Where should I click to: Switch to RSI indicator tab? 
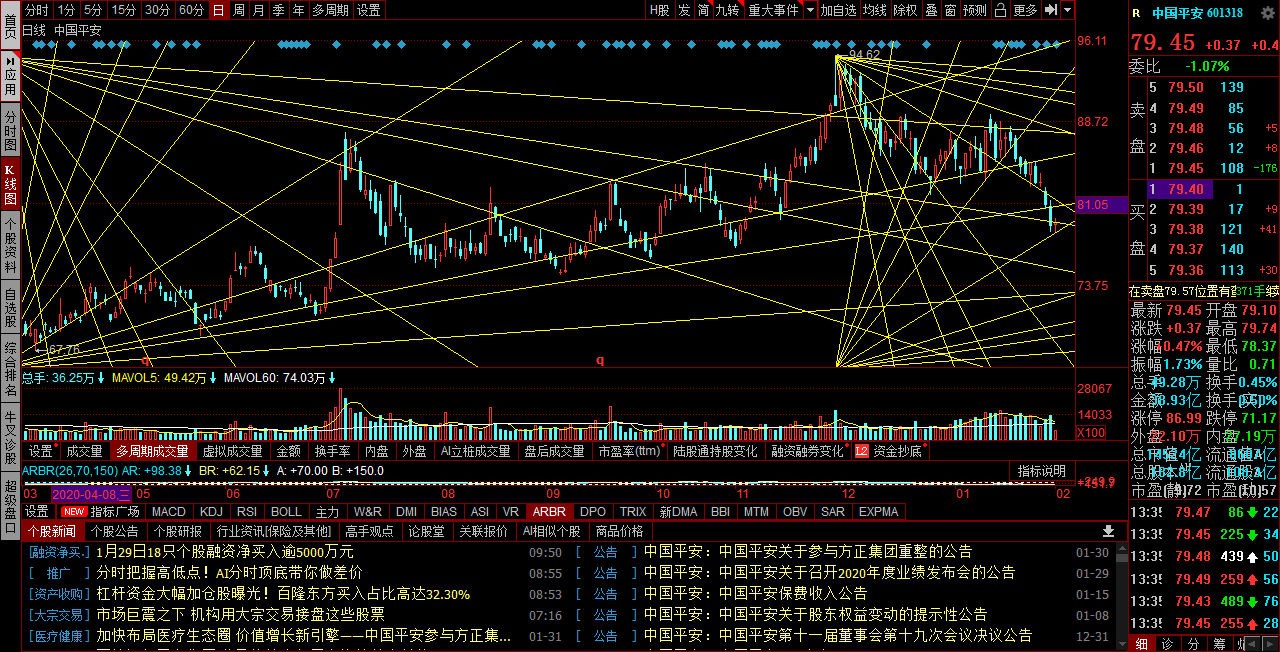pos(247,512)
